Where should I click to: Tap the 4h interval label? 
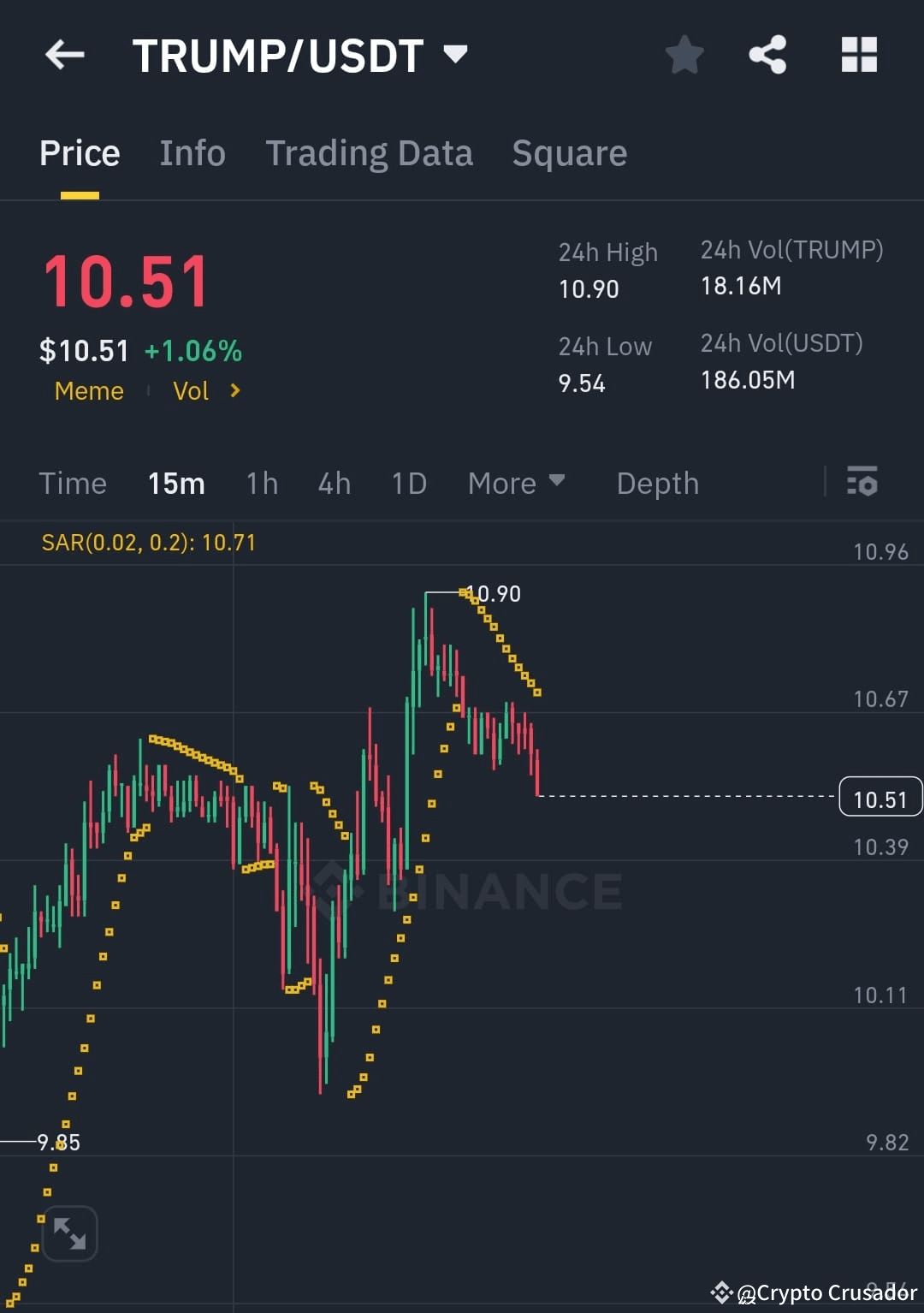[334, 483]
